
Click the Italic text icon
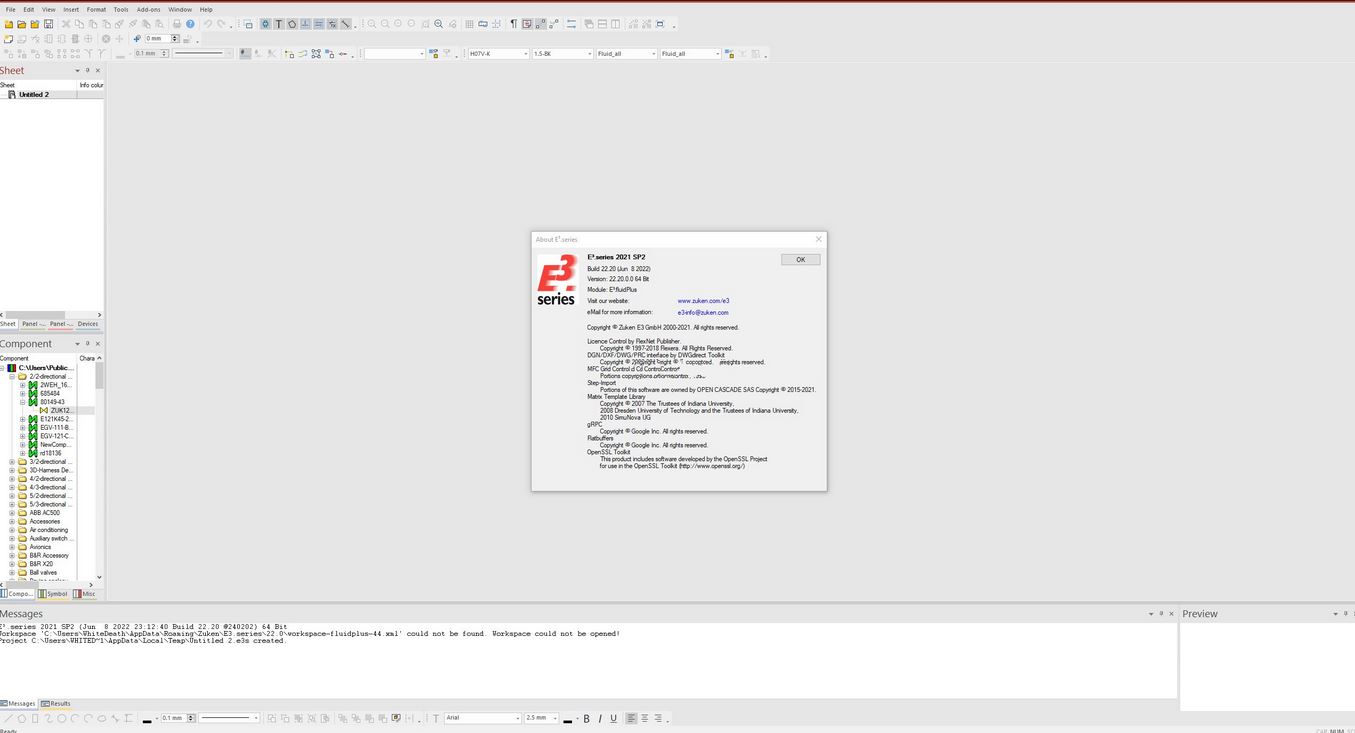tap(599, 718)
